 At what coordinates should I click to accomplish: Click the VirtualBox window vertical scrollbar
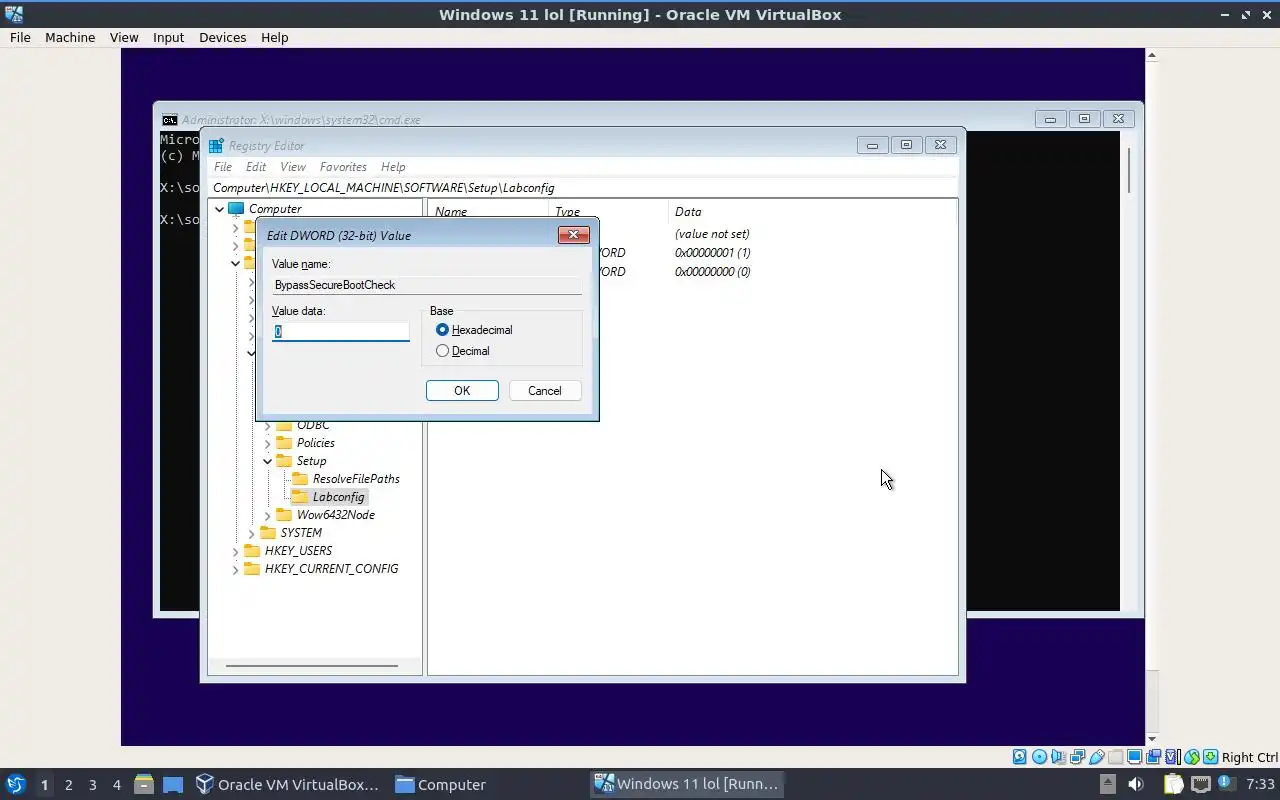click(1151, 395)
